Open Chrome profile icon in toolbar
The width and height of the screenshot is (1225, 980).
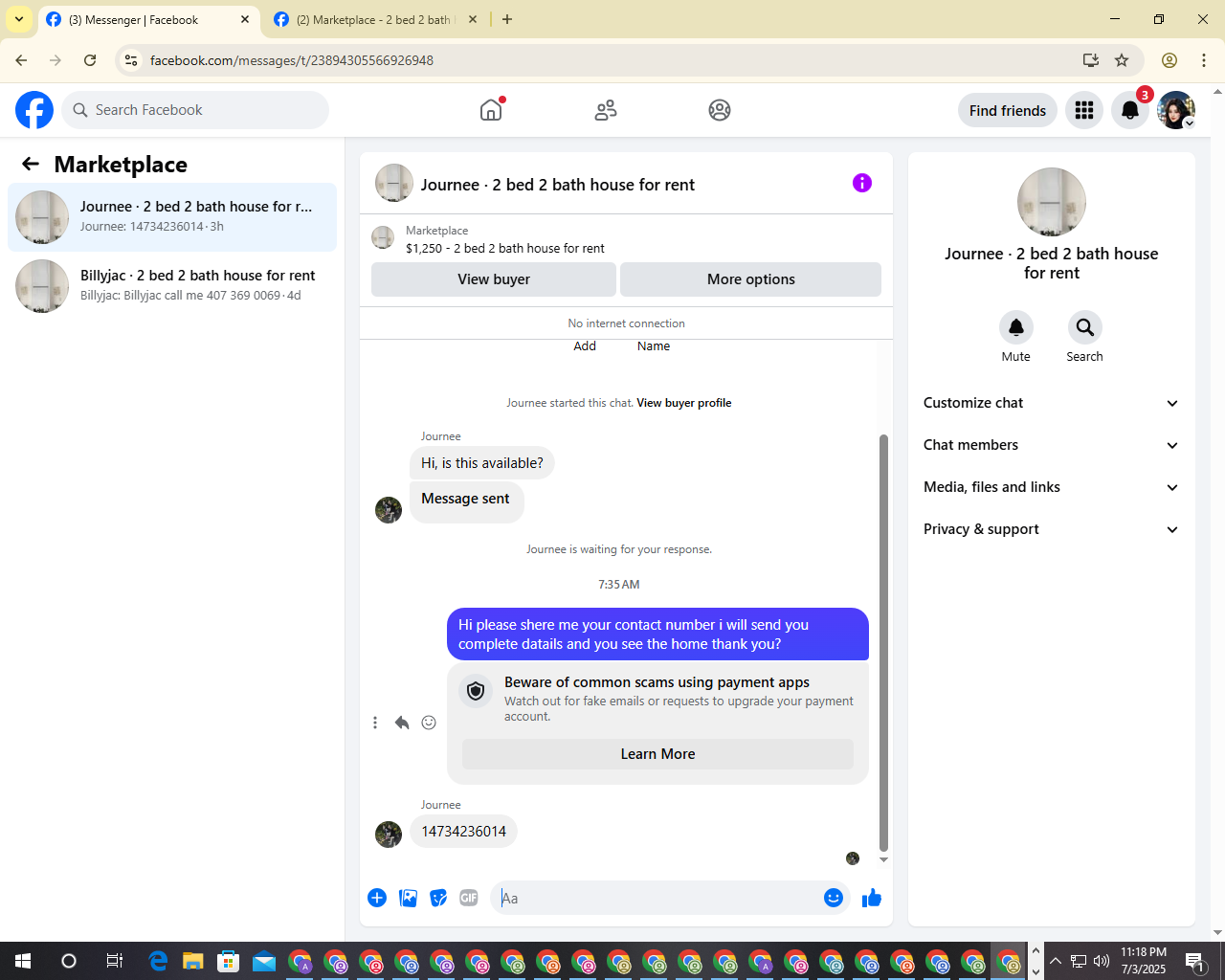(1169, 60)
